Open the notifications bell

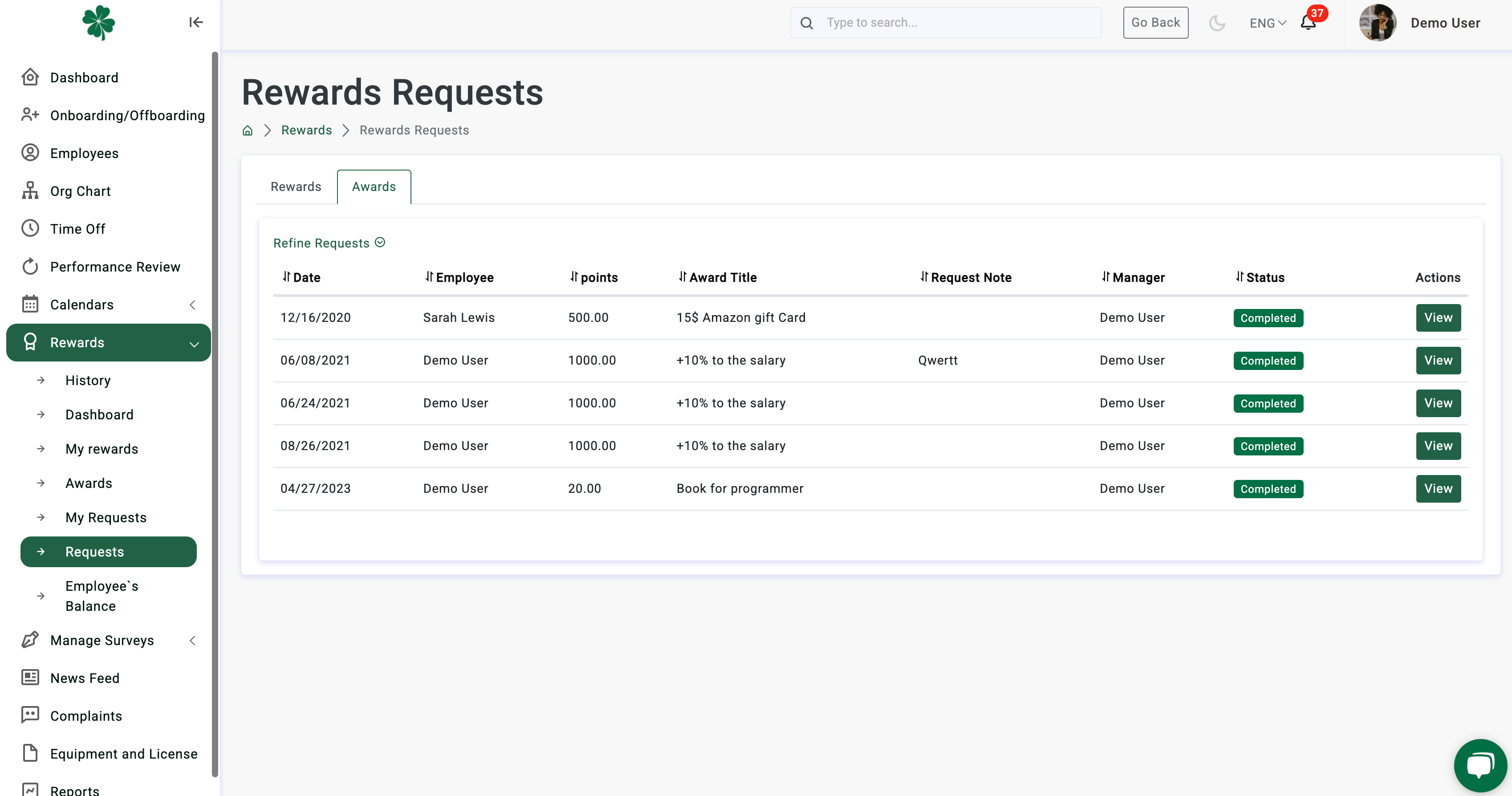point(1308,22)
